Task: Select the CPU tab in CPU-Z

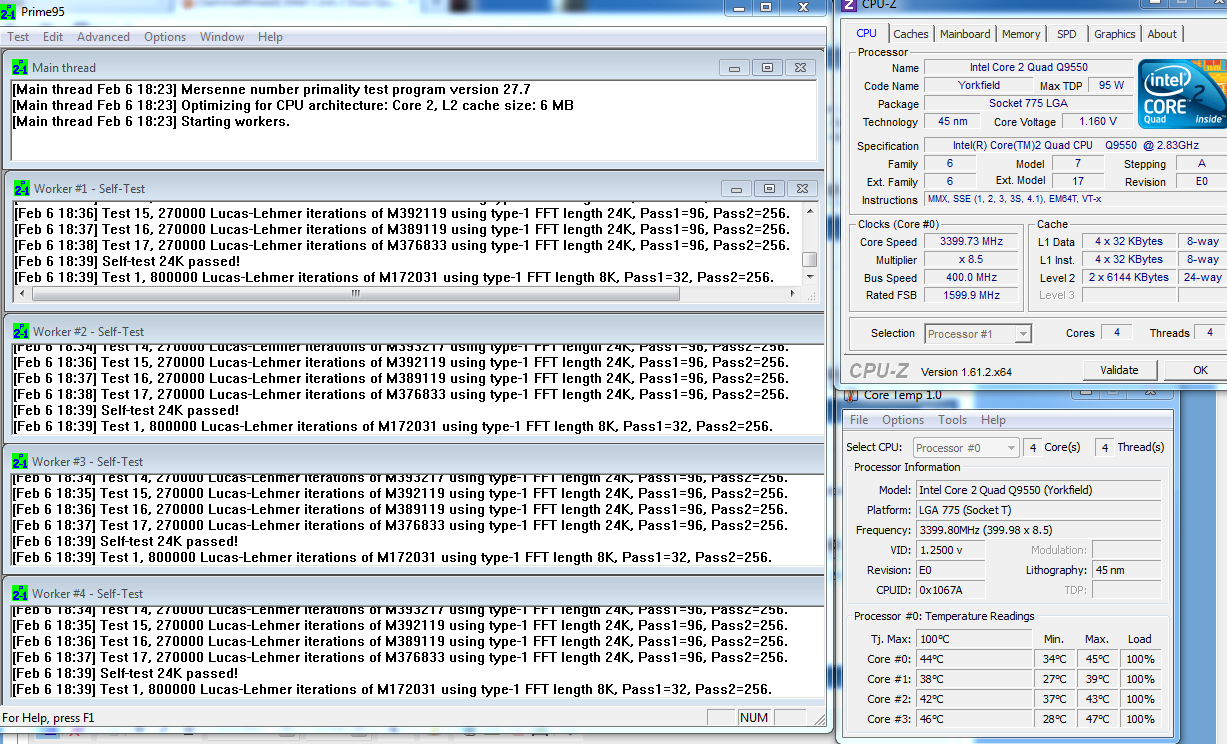Action: point(866,33)
